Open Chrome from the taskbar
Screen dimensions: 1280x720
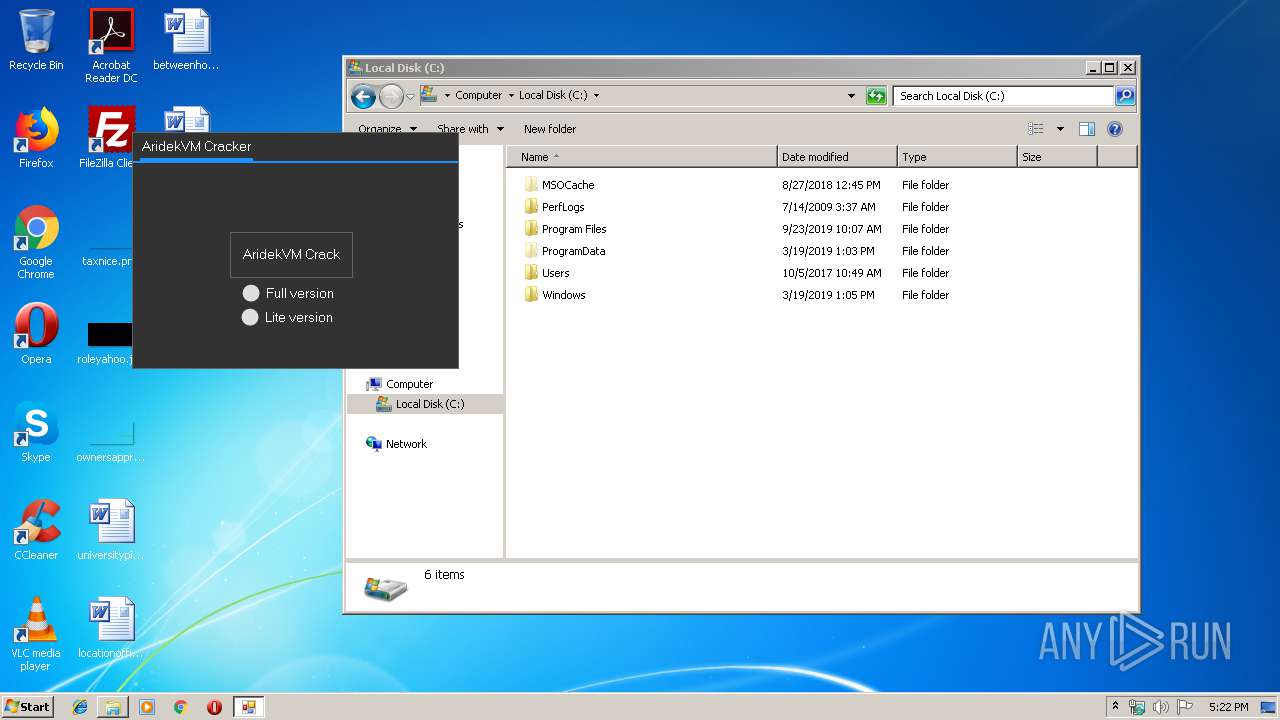(x=180, y=707)
